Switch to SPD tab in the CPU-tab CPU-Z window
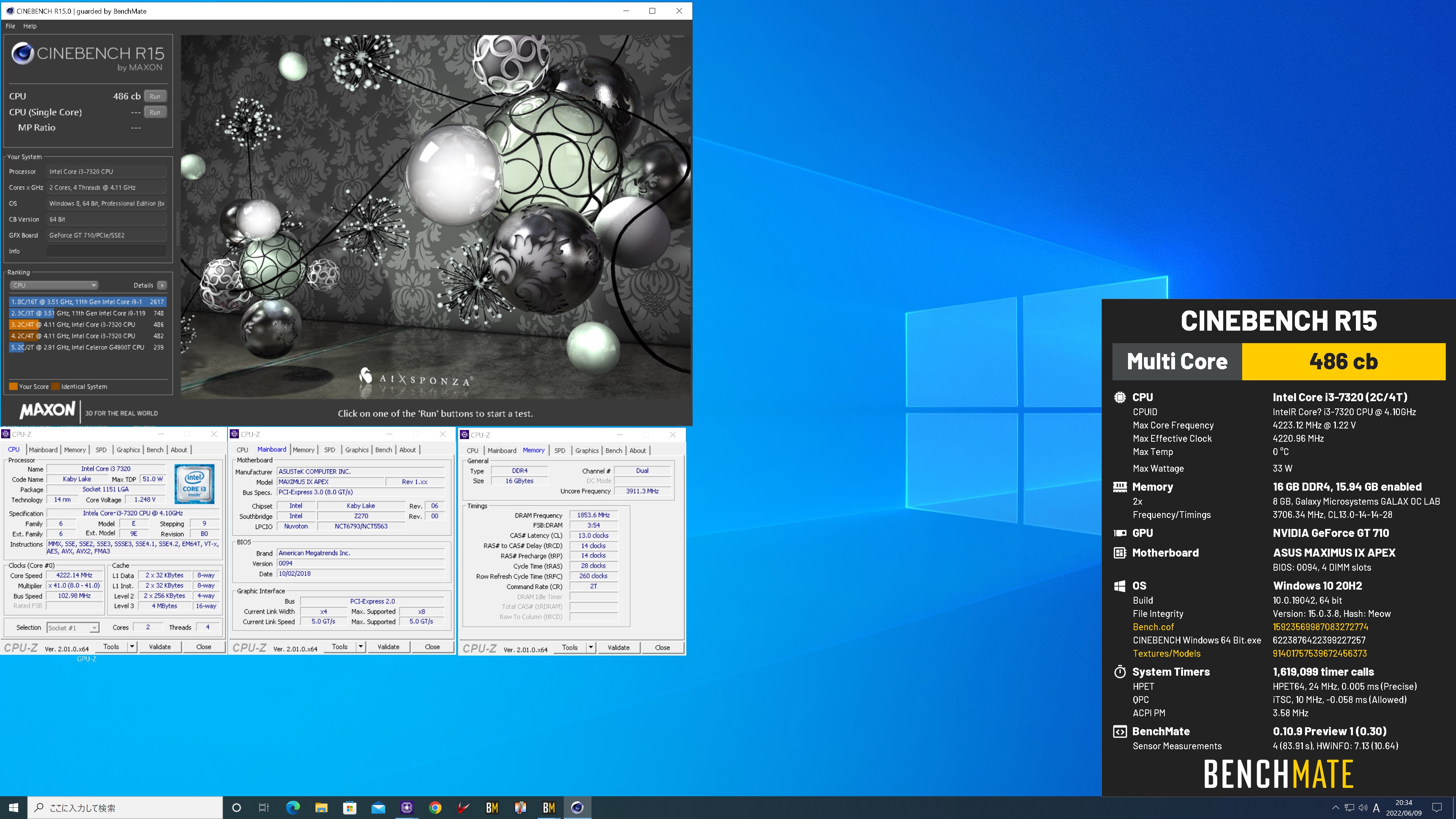This screenshot has width=1456, height=819. [x=100, y=450]
